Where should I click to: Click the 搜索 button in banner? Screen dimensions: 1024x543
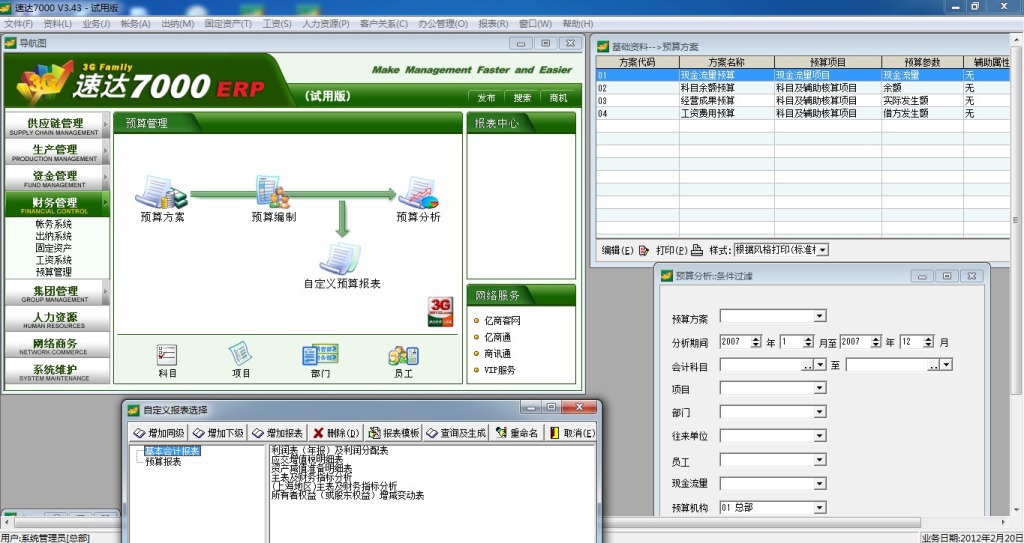[522, 98]
